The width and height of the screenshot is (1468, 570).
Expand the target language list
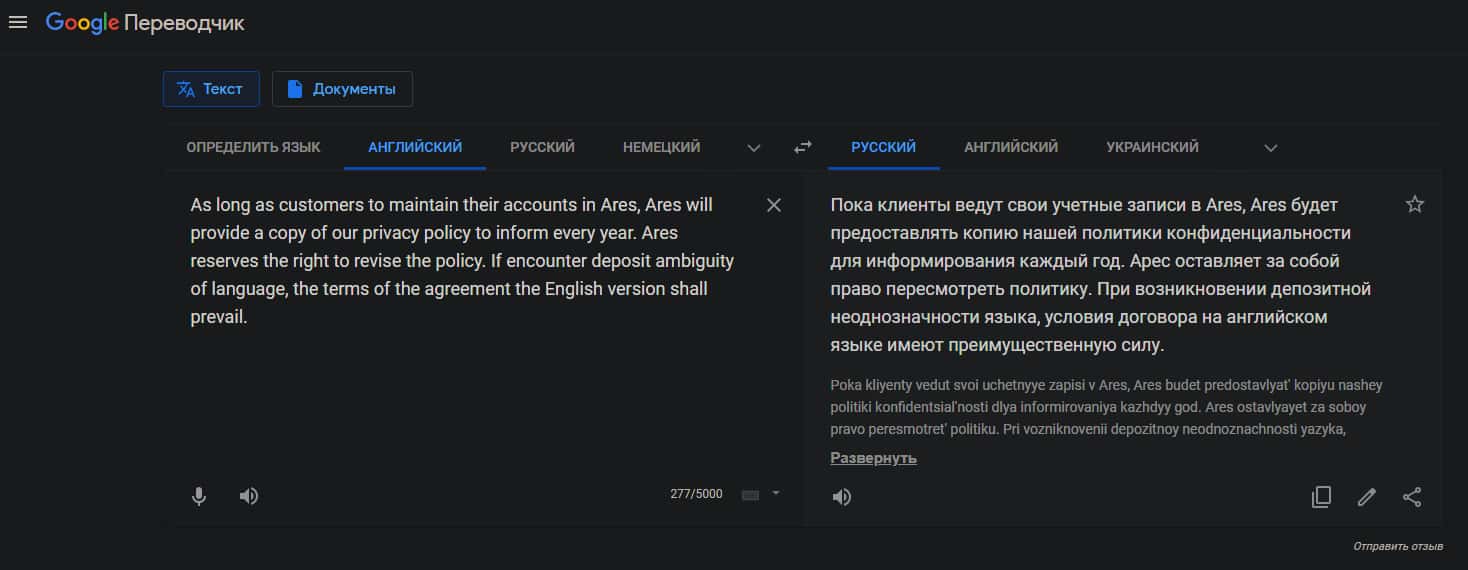point(1270,147)
